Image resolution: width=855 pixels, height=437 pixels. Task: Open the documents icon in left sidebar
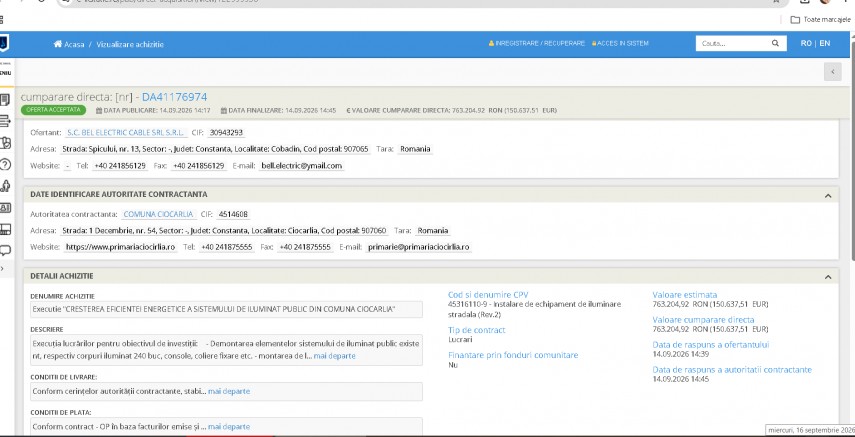click(x=5, y=99)
